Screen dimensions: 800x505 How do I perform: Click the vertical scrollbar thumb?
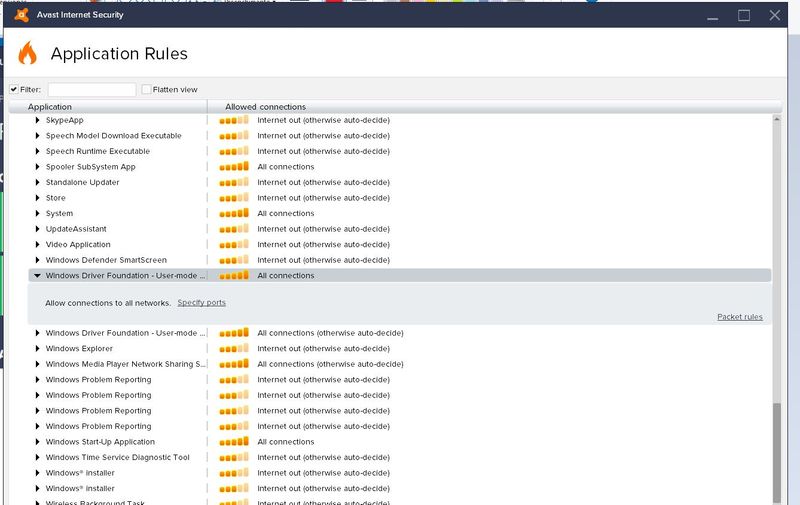point(777,452)
